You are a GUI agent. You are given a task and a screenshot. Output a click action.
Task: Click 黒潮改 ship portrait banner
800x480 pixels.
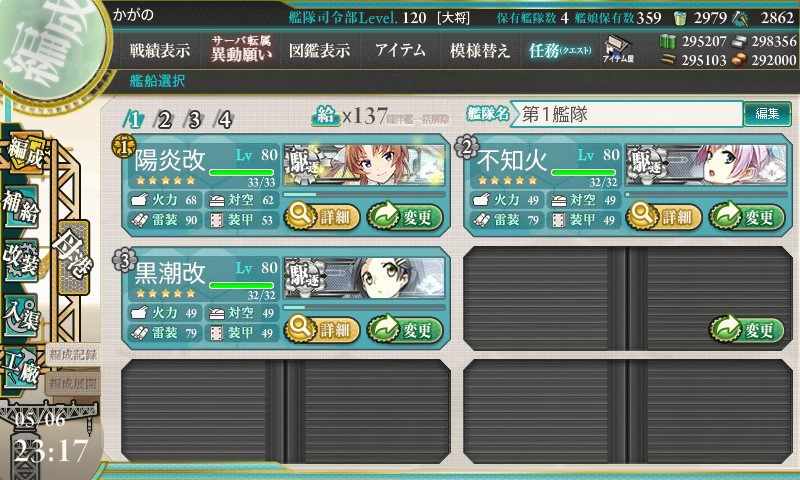(364, 278)
